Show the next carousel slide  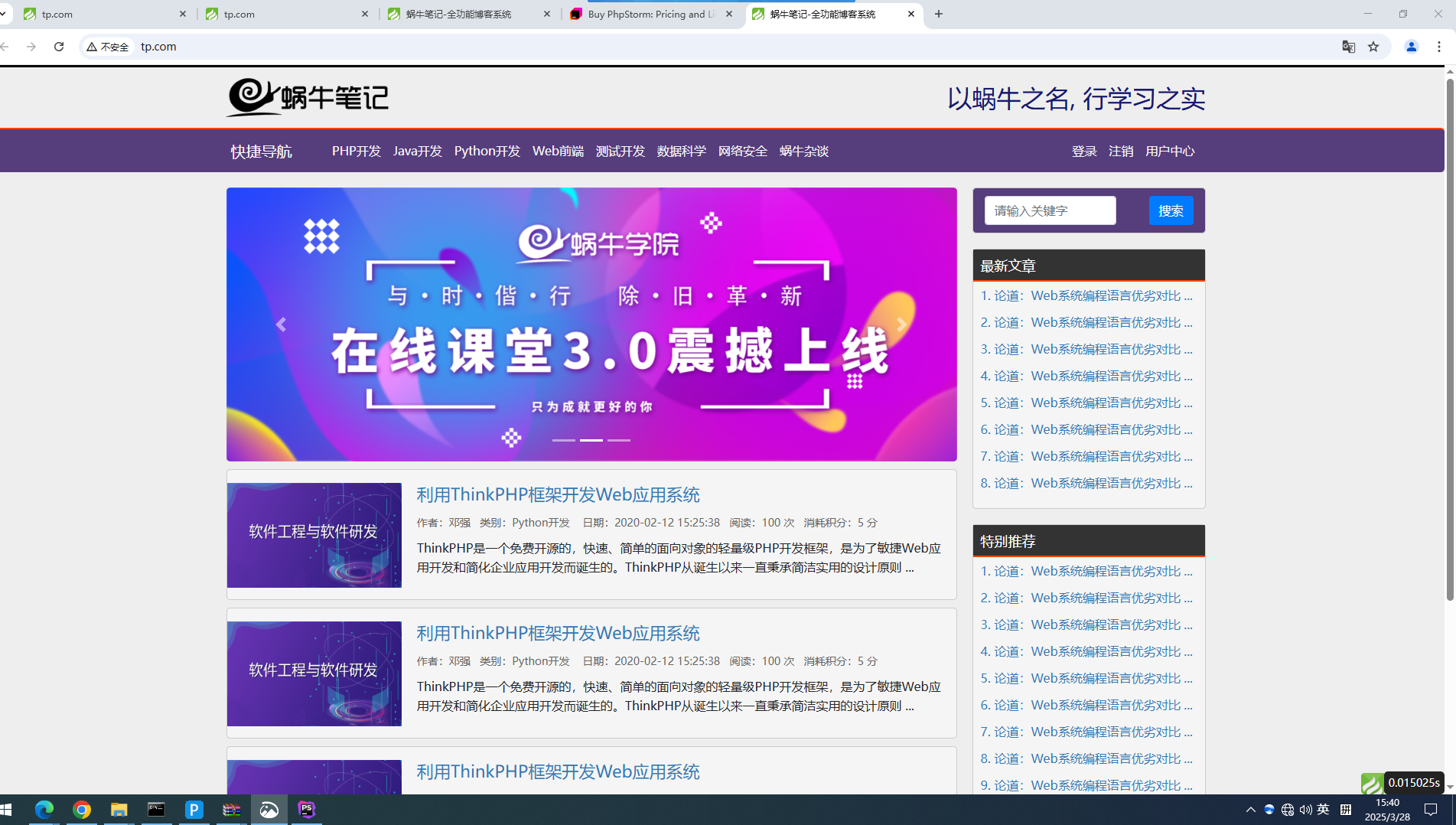pyautogui.click(x=902, y=324)
